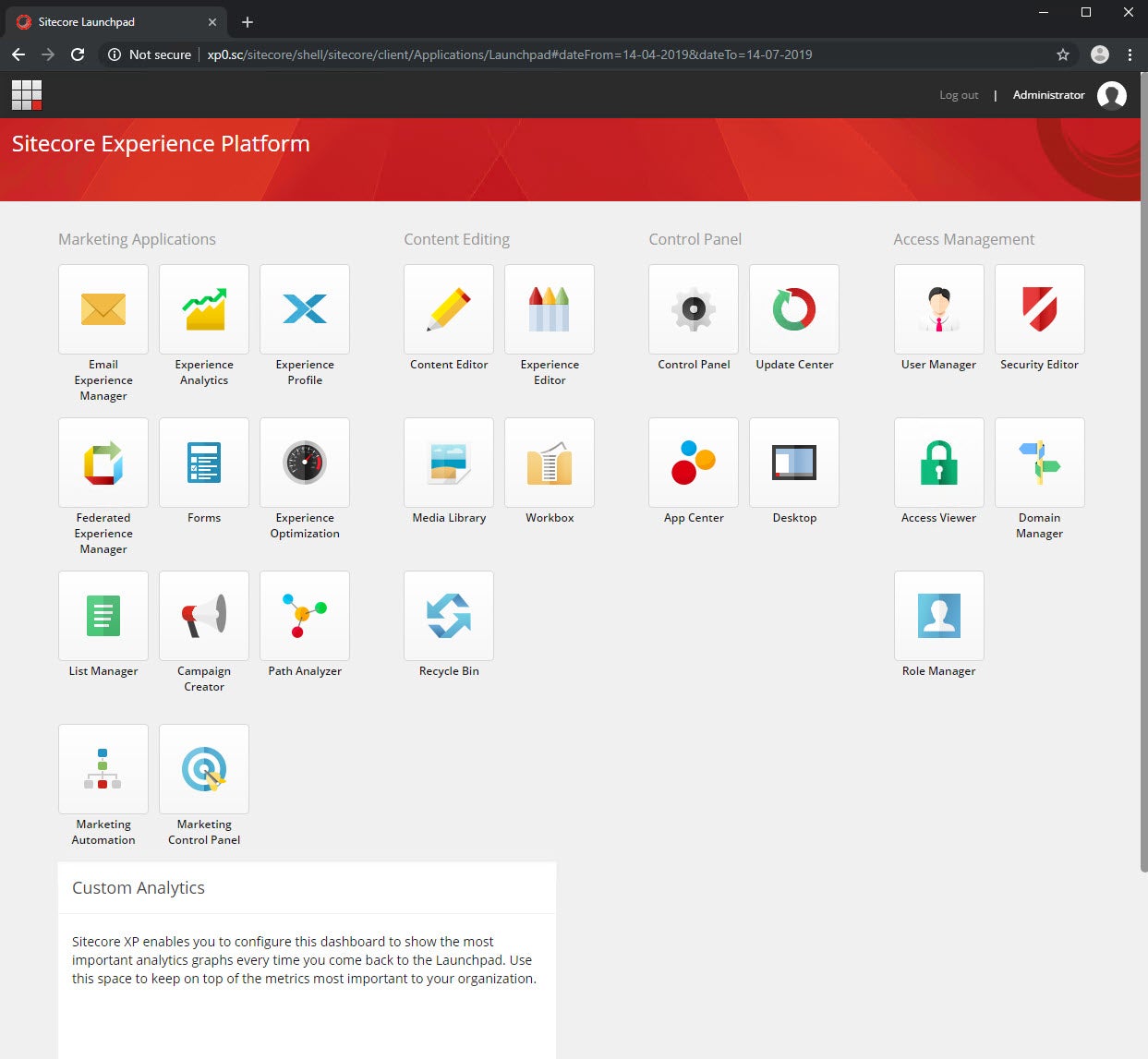1148x1059 pixels.
Task: Launch Experience Analytics app
Action: [204, 309]
